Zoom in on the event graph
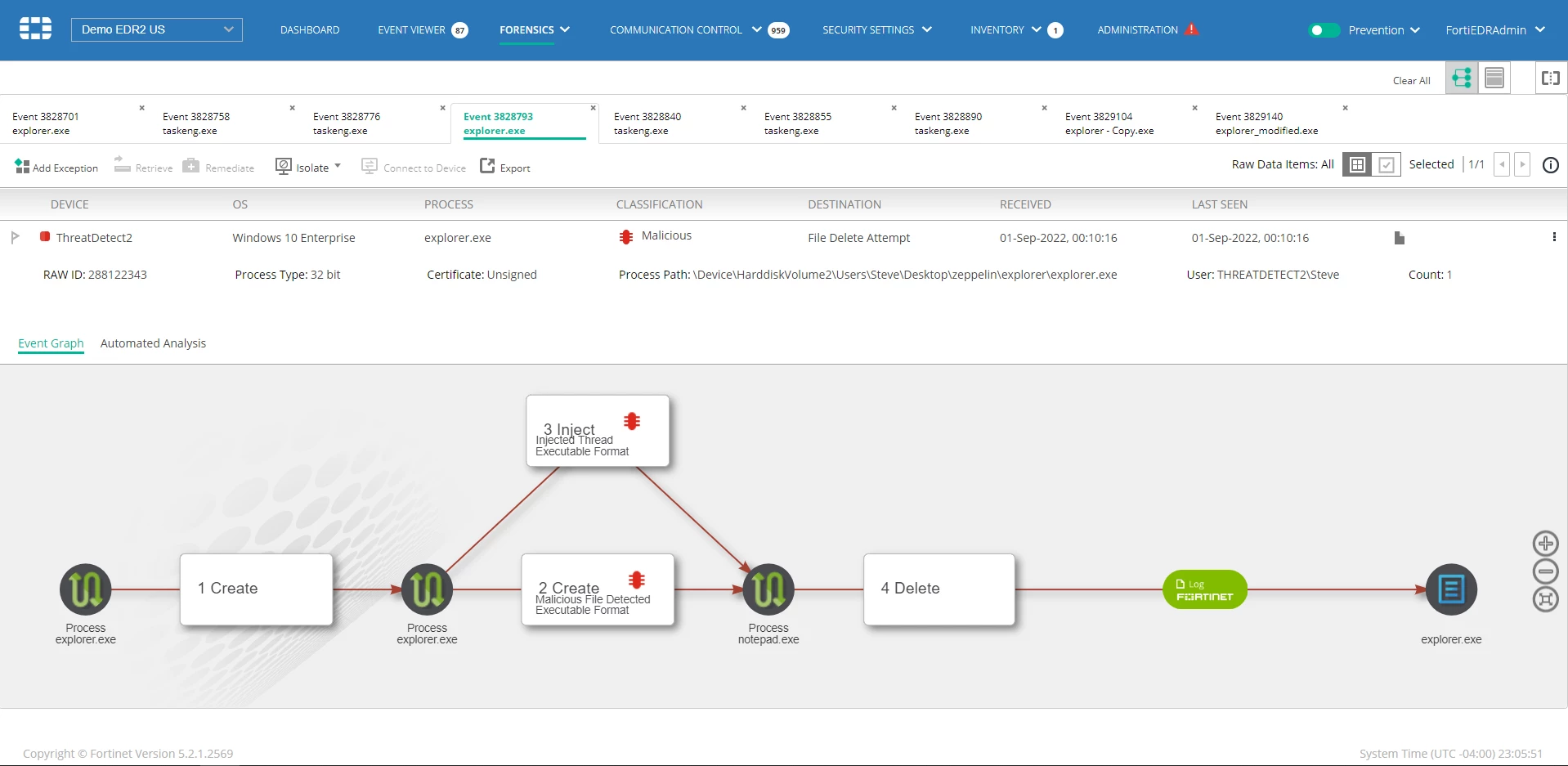This screenshot has height=766, width=1568. tap(1545, 544)
